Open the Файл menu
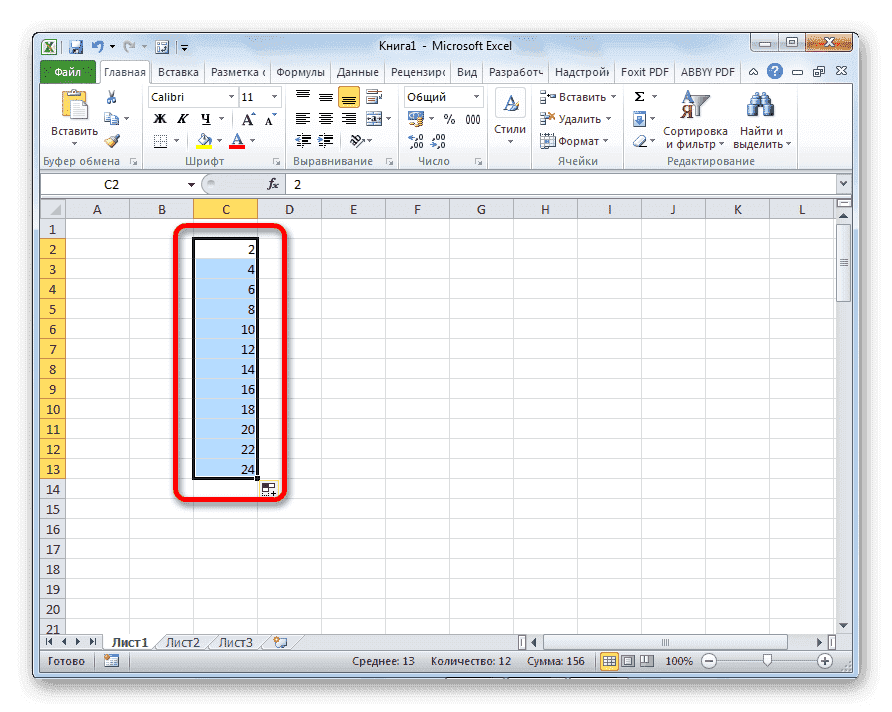892x712 pixels. (66, 71)
